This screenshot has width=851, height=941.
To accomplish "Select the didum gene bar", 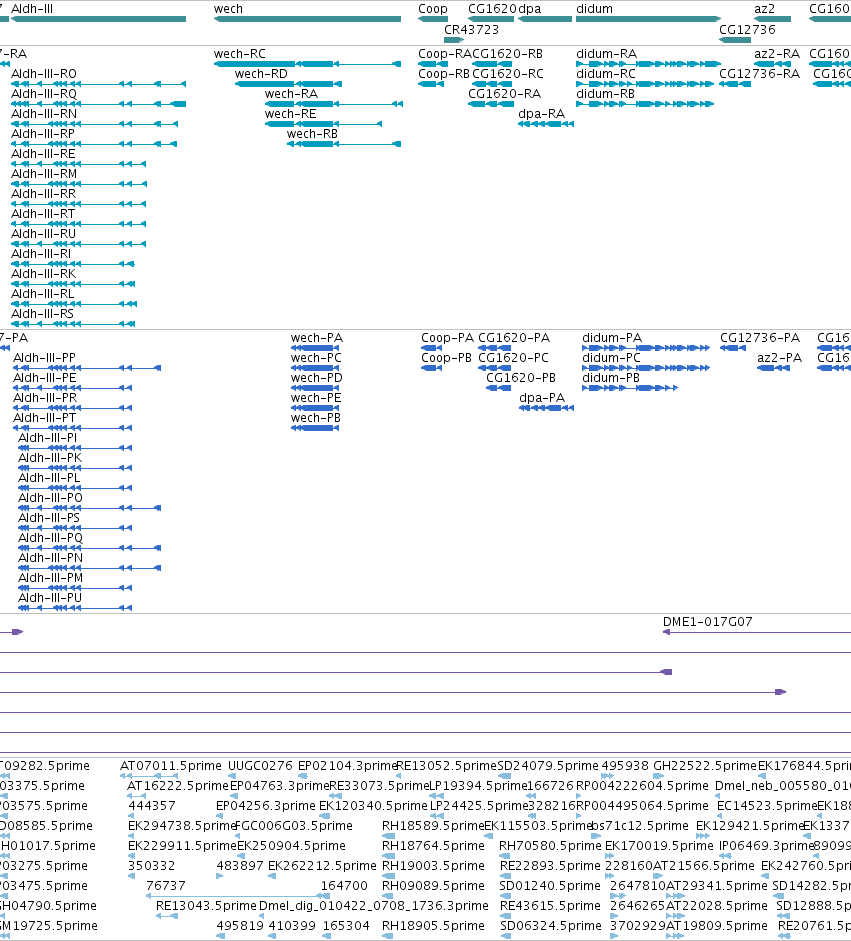I will pyautogui.click(x=648, y=19).
